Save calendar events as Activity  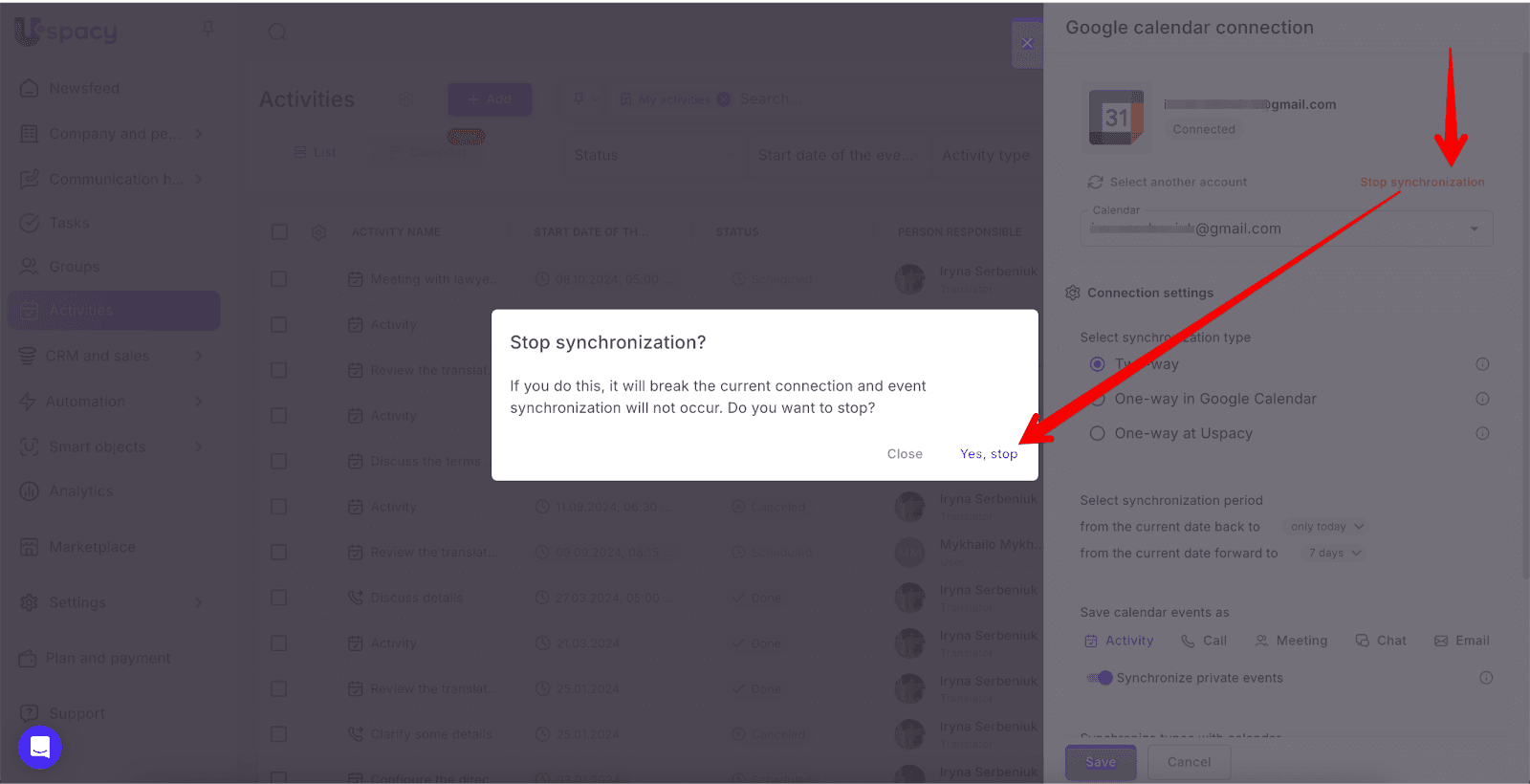(x=1119, y=641)
